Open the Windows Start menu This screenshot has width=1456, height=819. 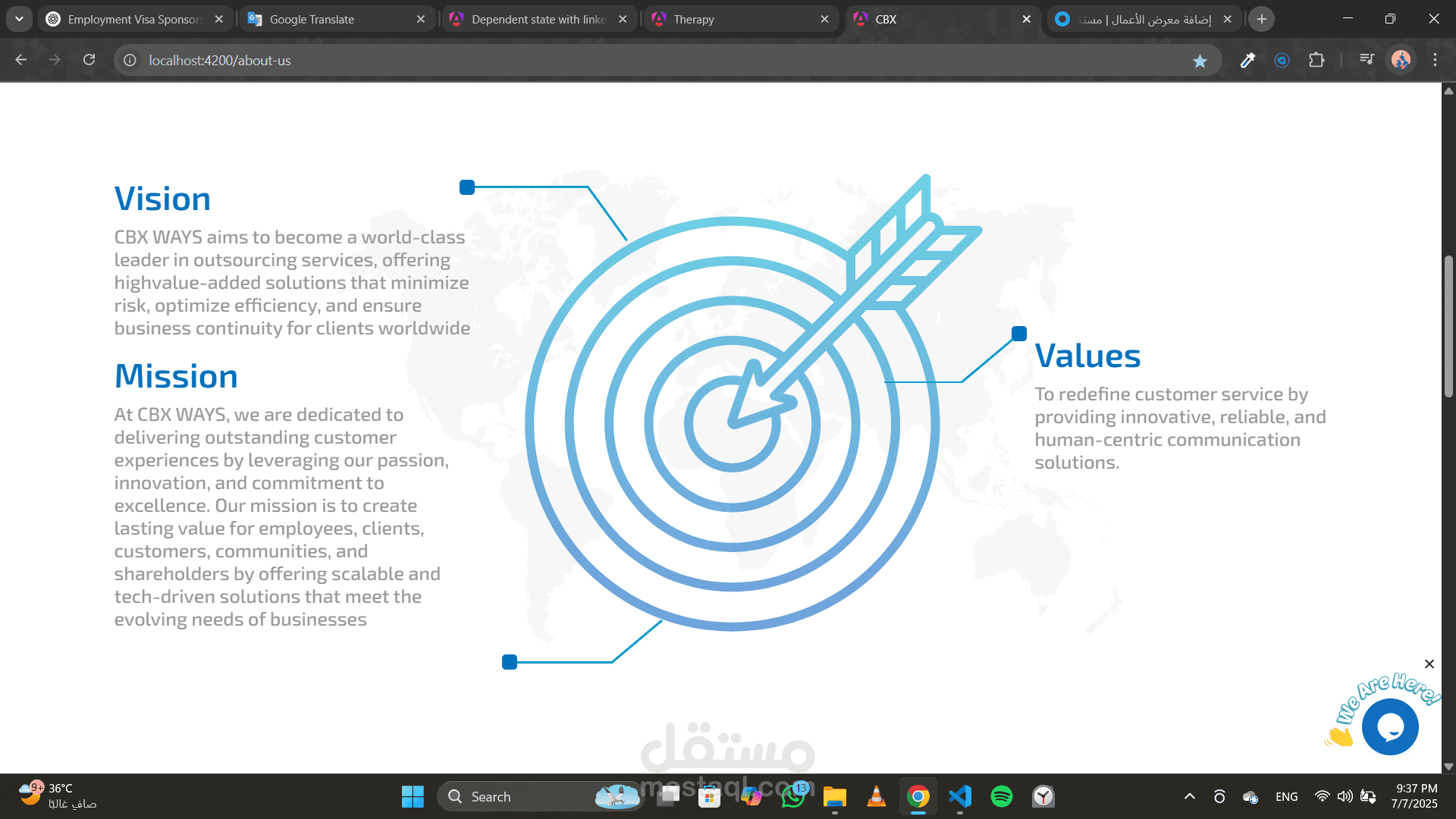pyautogui.click(x=413, y=797)
